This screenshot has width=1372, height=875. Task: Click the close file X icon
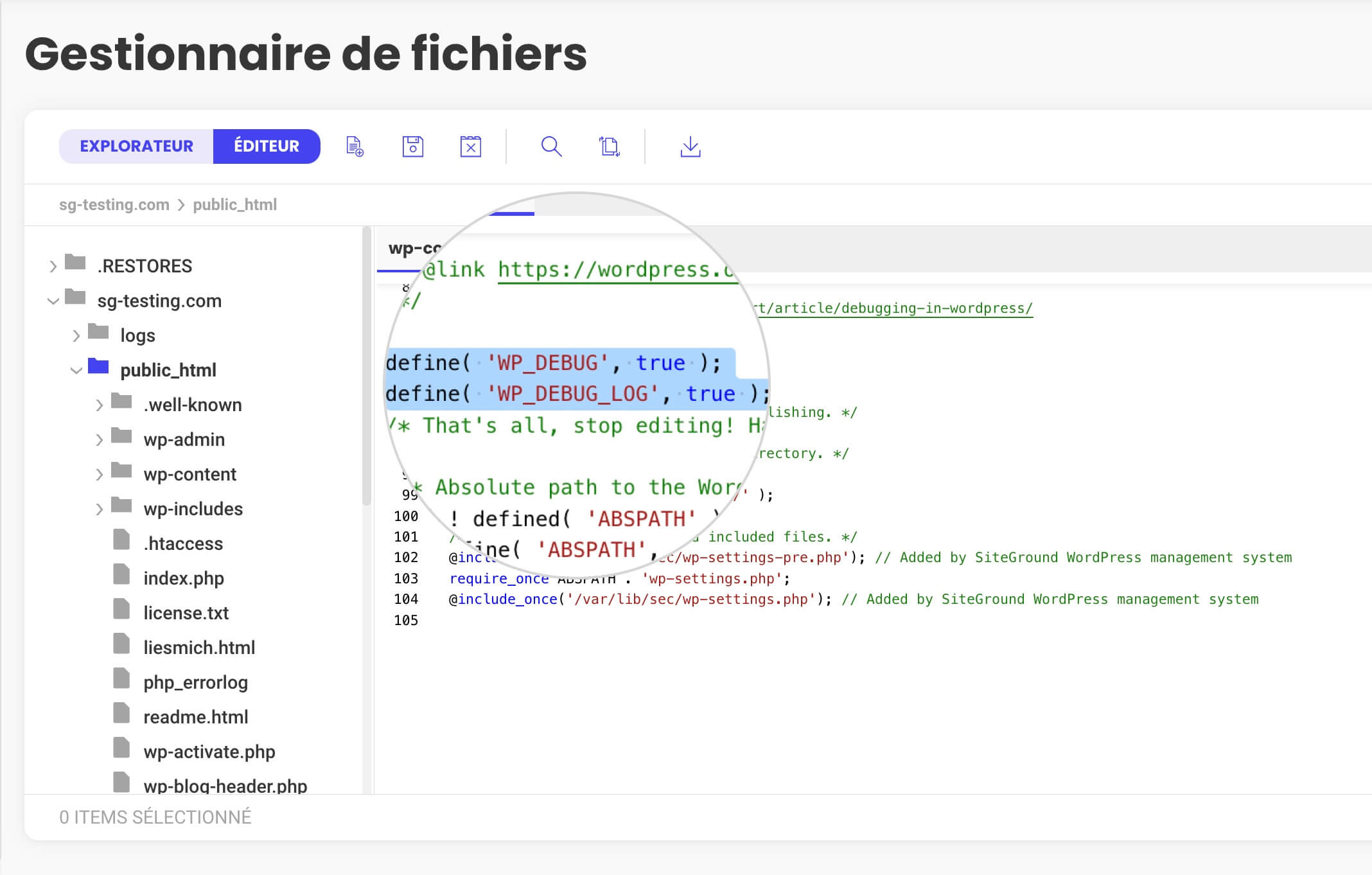[470, 146]
